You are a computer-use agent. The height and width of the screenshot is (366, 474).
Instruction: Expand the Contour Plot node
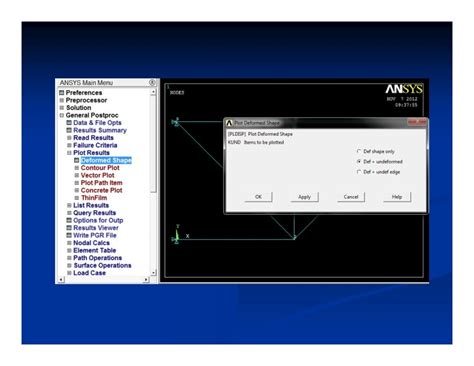[x=77, y=168]
